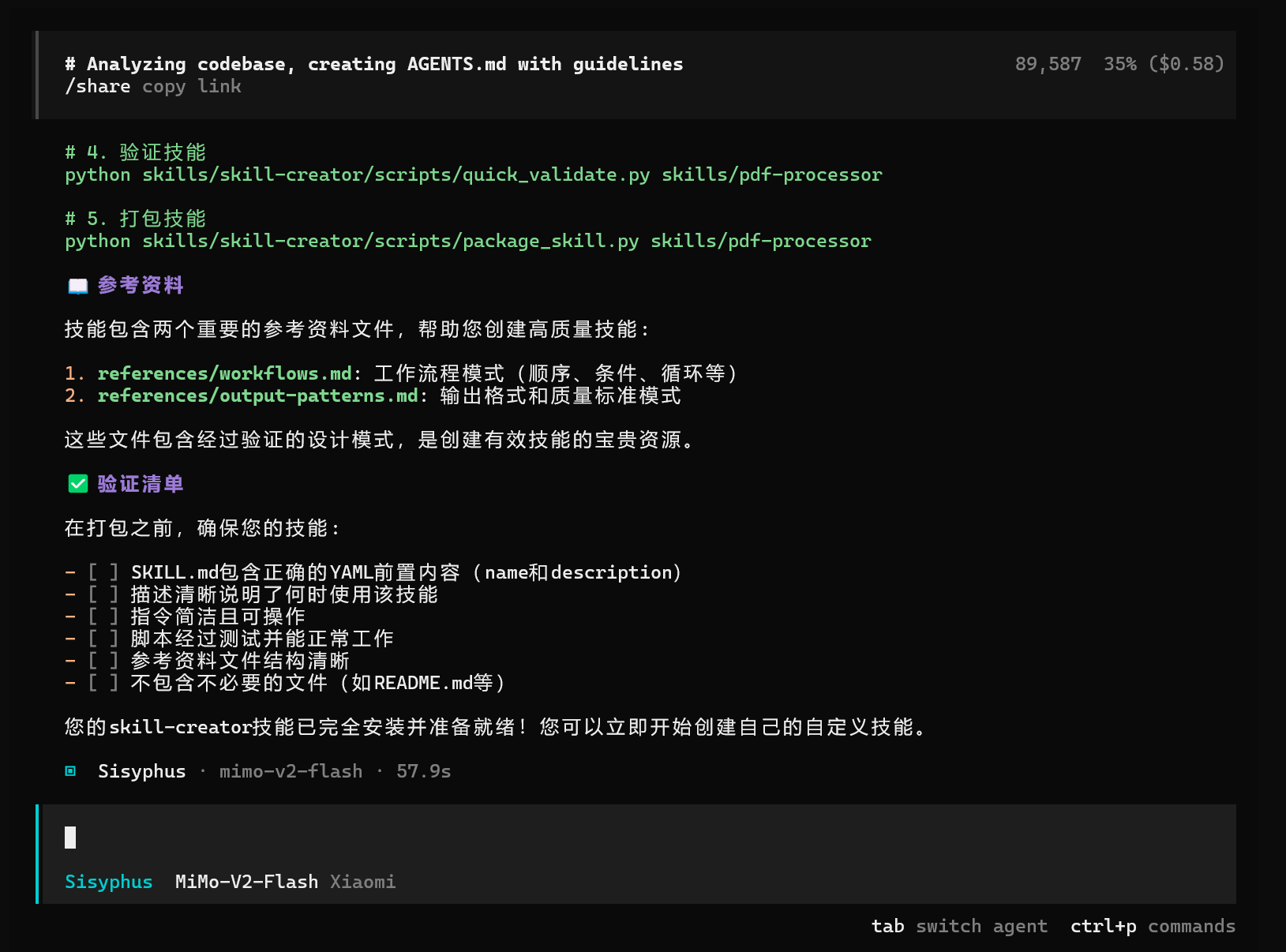
Task: Mark the 参考资料文件结构清晰 checkbox
Action: point(103,661)
